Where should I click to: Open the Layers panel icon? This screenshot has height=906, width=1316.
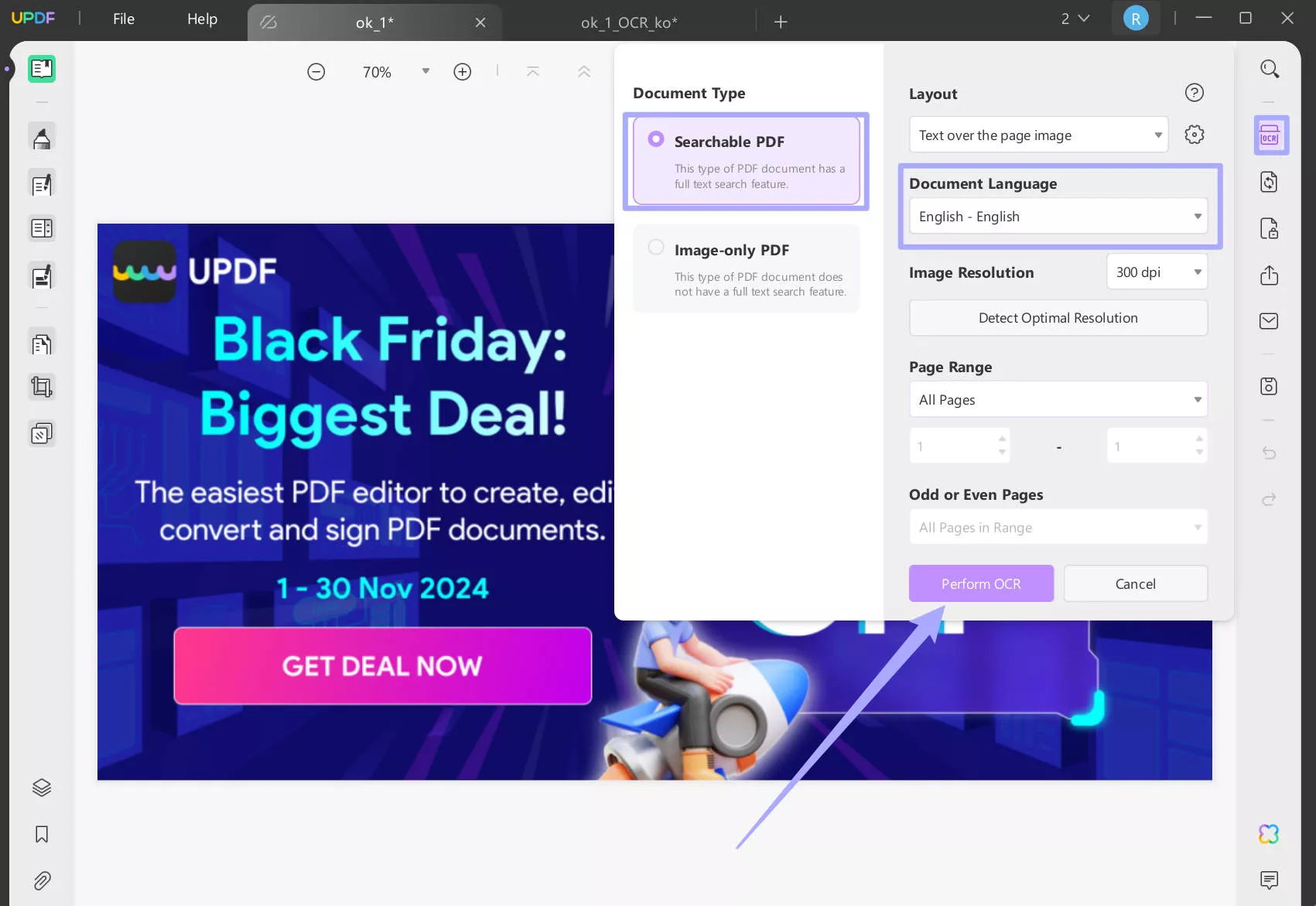point(42,788)
